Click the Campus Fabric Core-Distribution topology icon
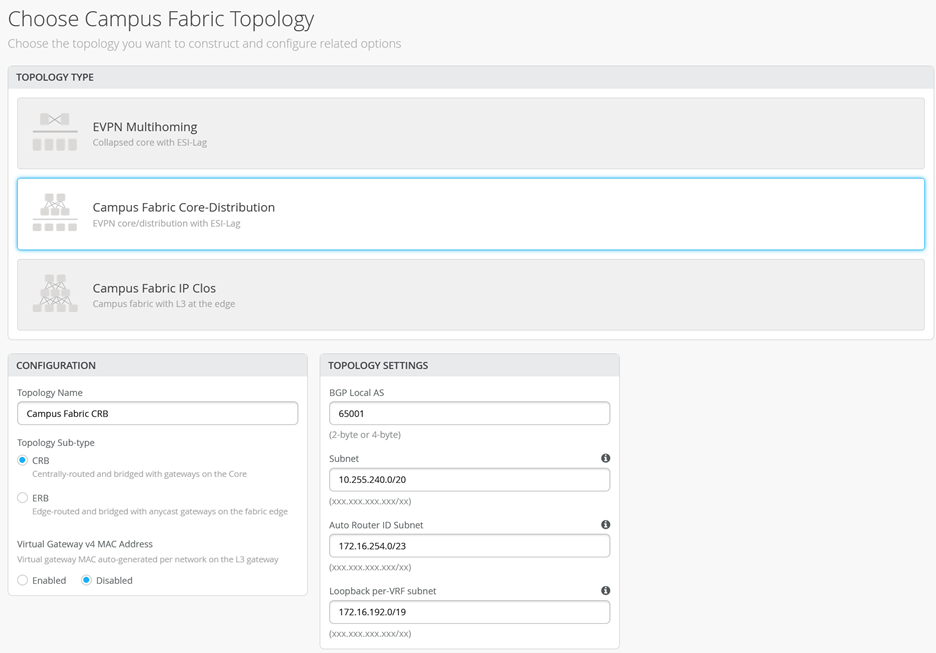936x653 pixels. coord(55,213)
